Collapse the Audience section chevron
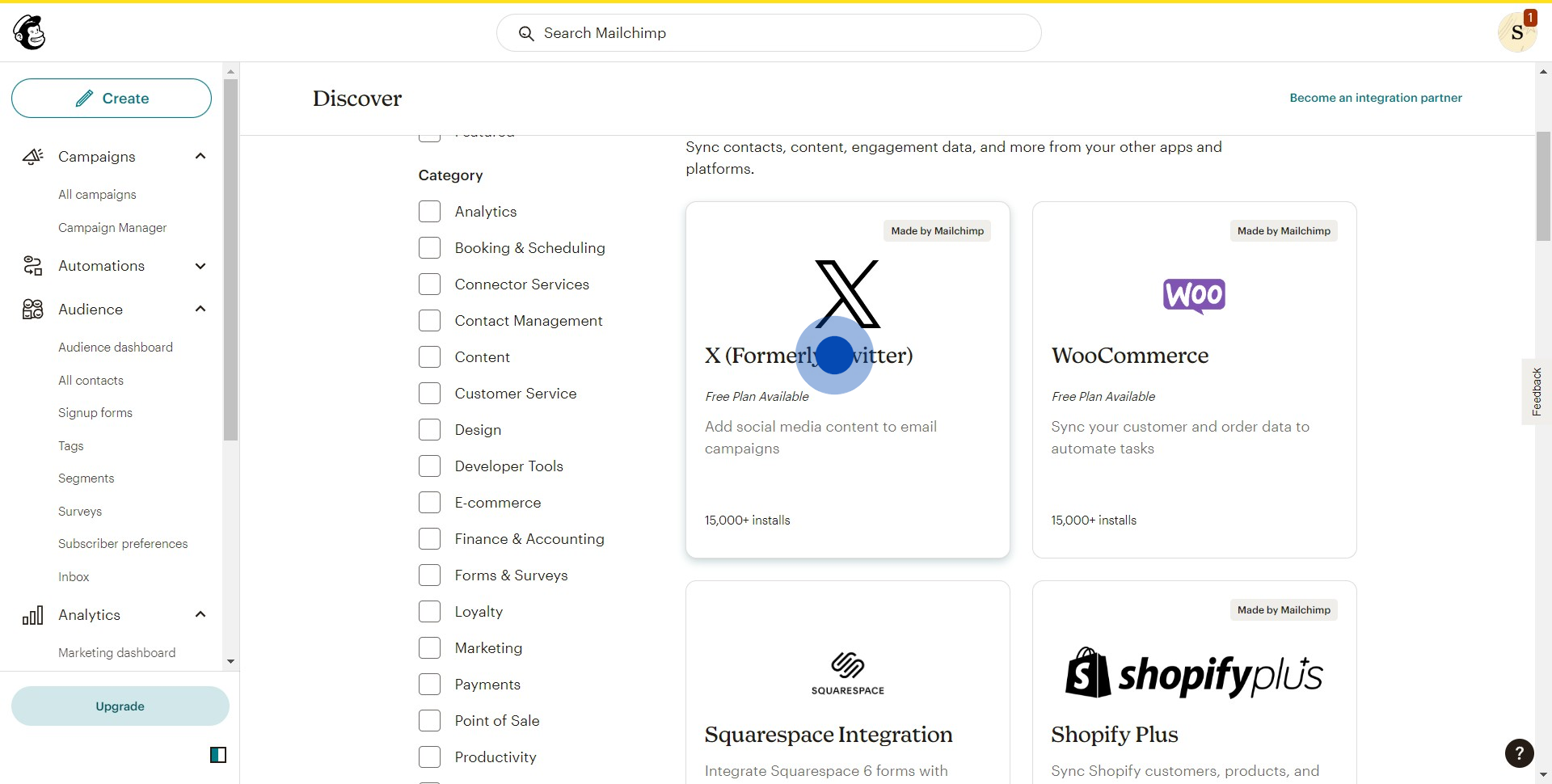 coord(200,309)
